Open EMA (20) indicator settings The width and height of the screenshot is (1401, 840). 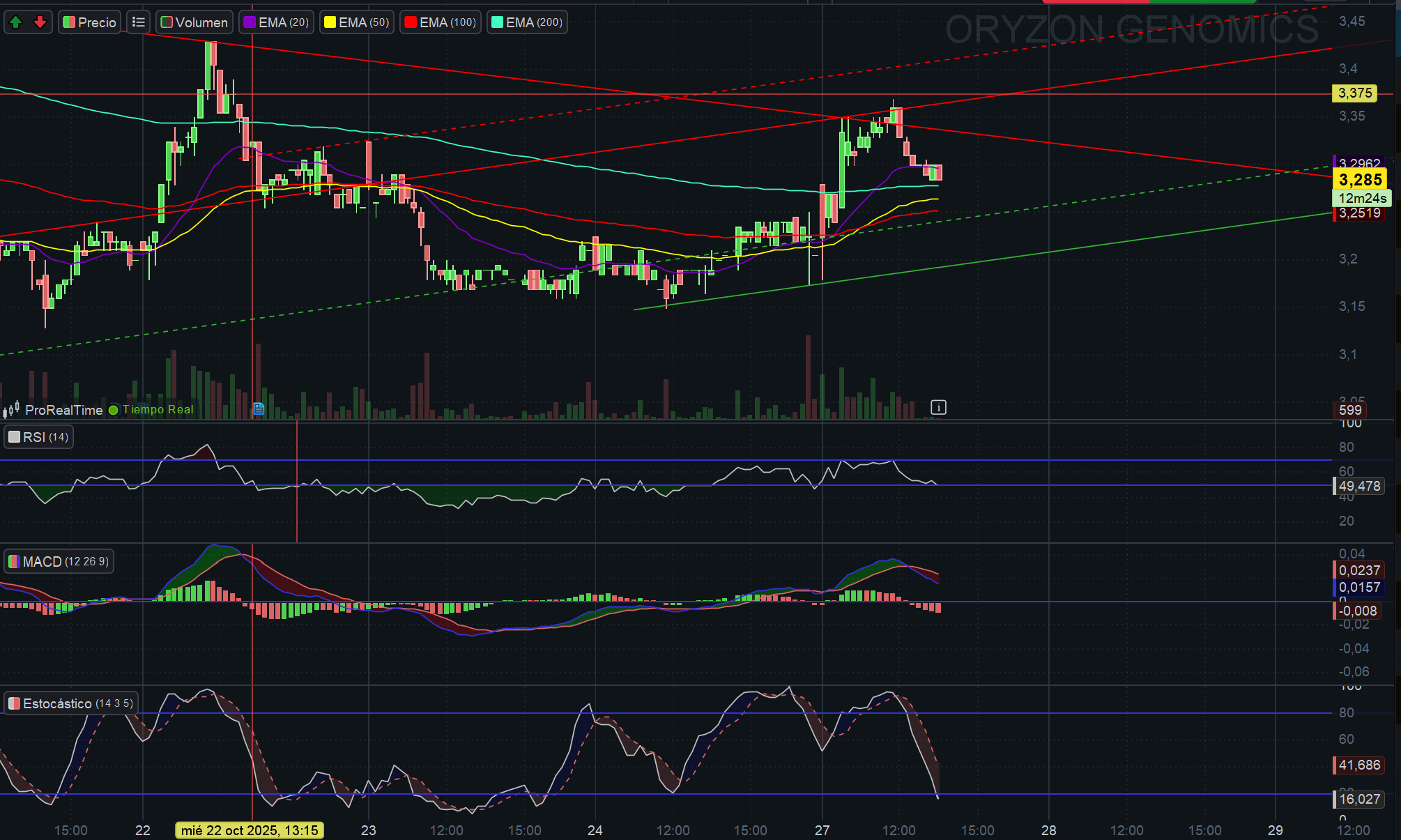click(276, 22)
